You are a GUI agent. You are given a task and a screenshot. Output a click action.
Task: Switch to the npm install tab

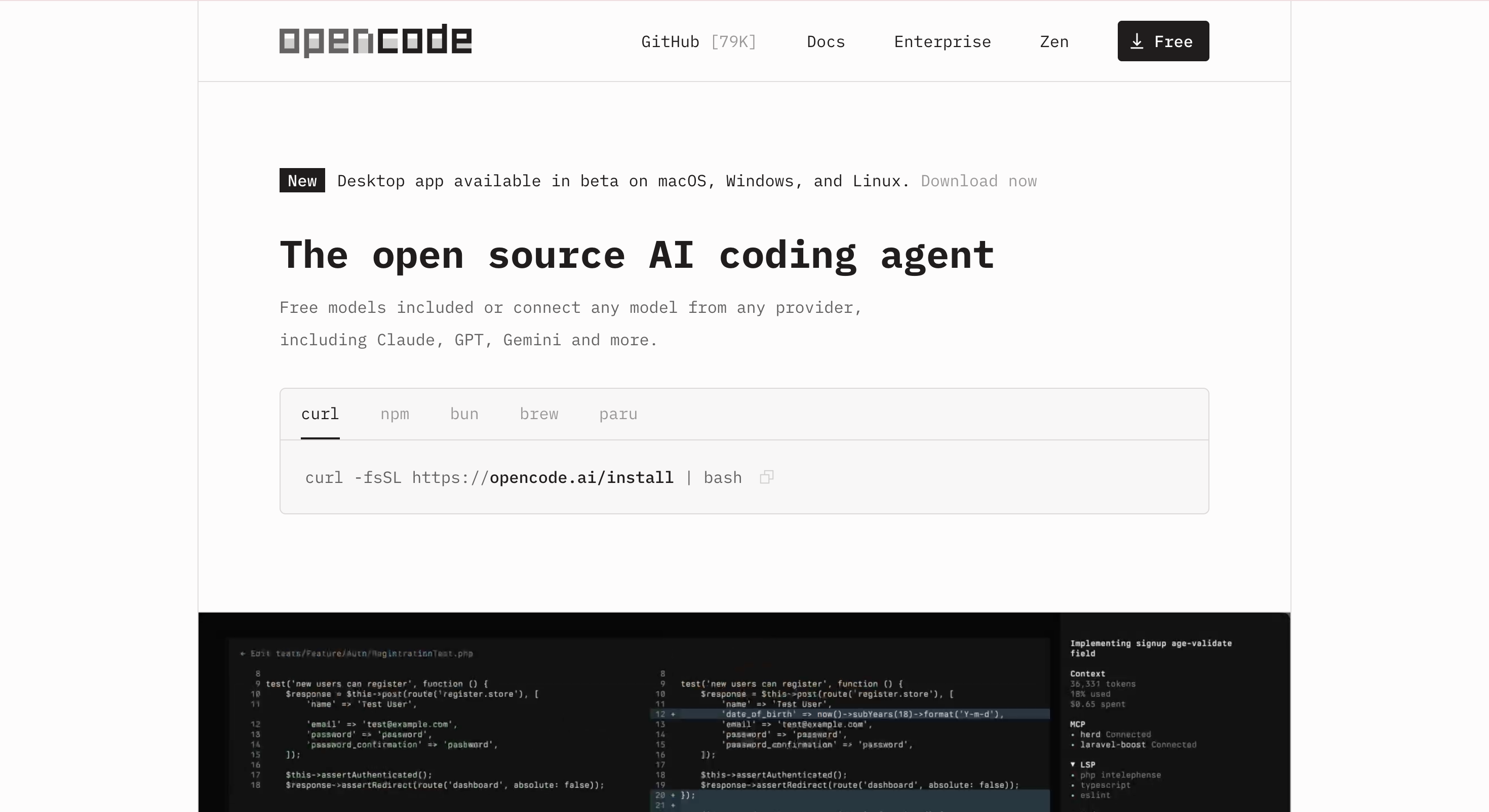395,414
